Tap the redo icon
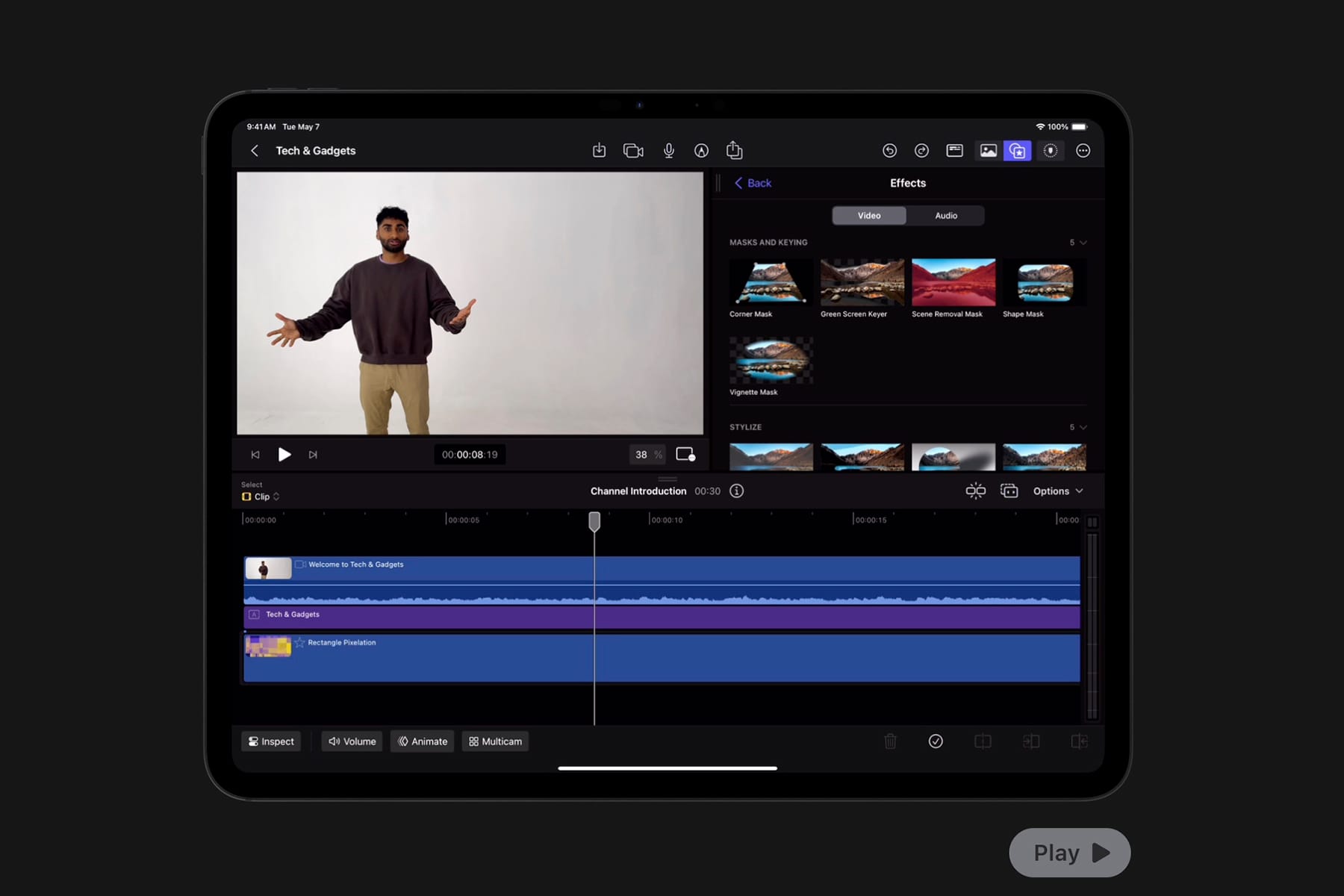The image size is (1344, 896). pos(921,151)
